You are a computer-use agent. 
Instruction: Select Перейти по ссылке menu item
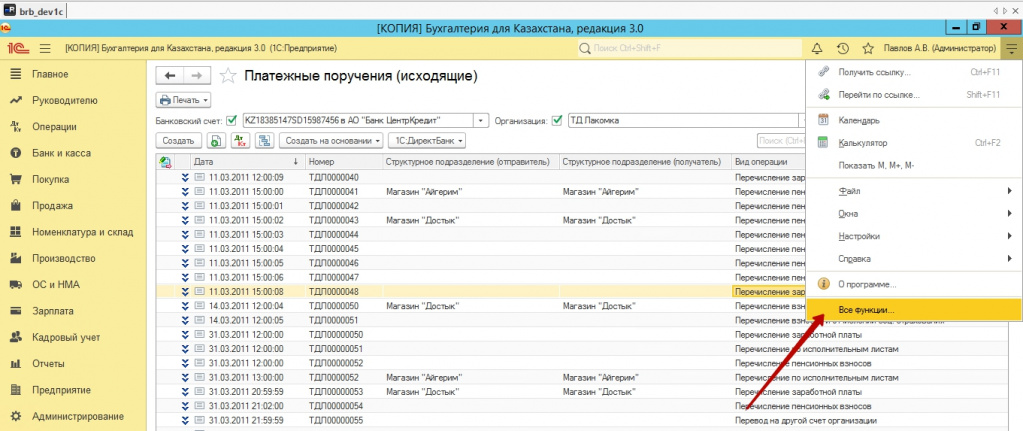(914, 95)
